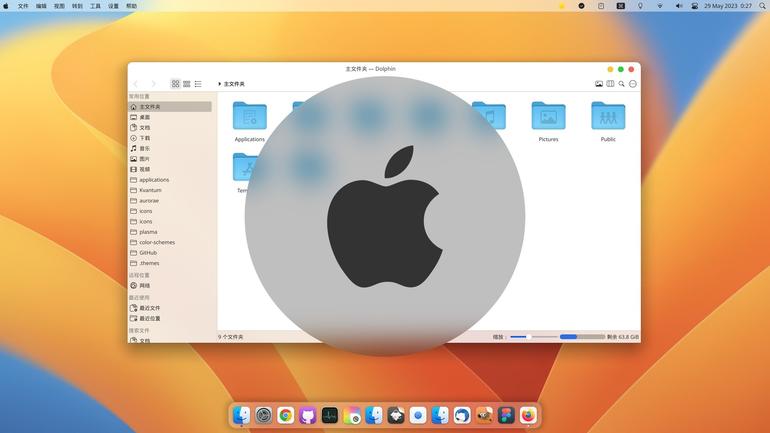Go forward using the forward arrow
Viewport: 770px width, 433px height.
(x=154, y=84)
